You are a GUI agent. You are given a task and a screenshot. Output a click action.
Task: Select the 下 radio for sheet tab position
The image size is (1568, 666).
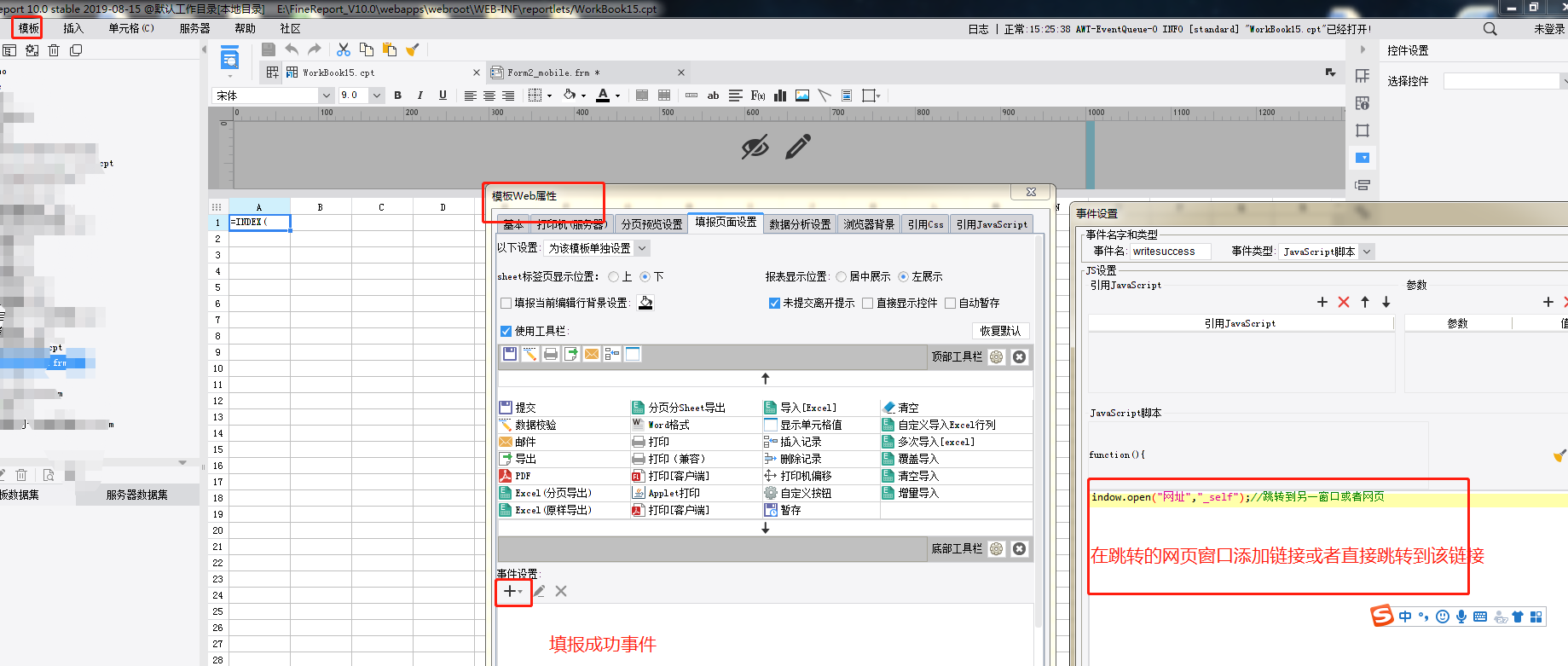645,277
